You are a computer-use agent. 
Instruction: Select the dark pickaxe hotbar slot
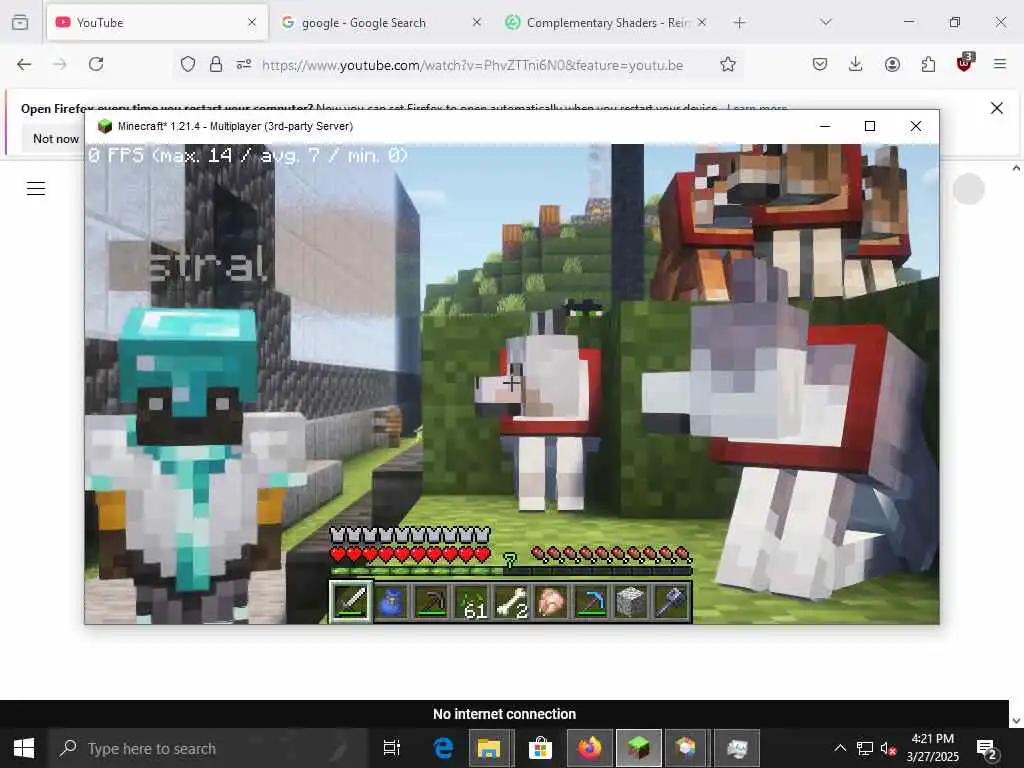pyautogui.click(x=431, y=601)
